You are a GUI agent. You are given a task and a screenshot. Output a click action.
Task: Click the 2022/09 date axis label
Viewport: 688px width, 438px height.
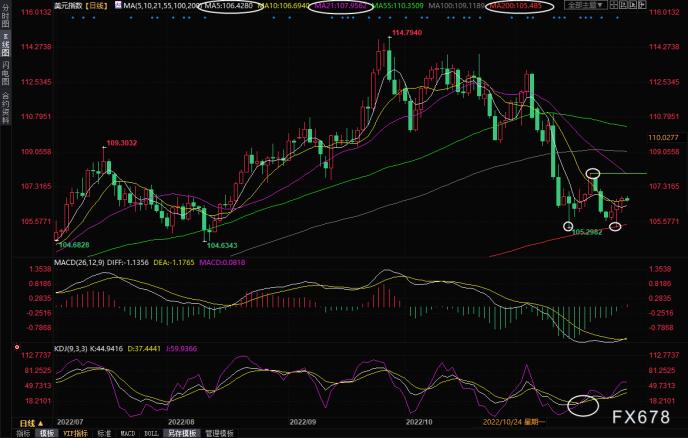[x=302, y=422]
